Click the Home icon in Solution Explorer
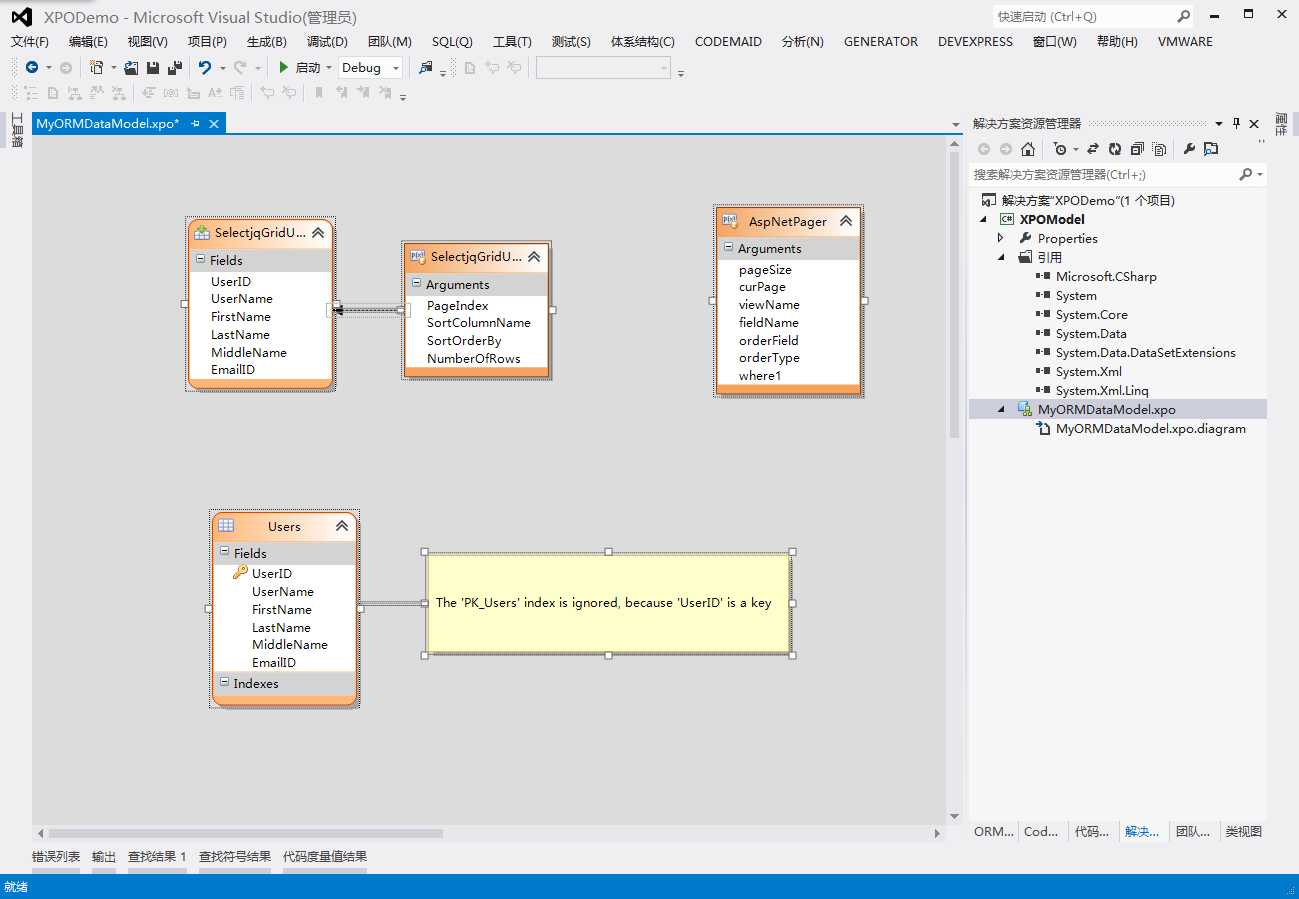1299x899 pixels. coord(1027,149)
